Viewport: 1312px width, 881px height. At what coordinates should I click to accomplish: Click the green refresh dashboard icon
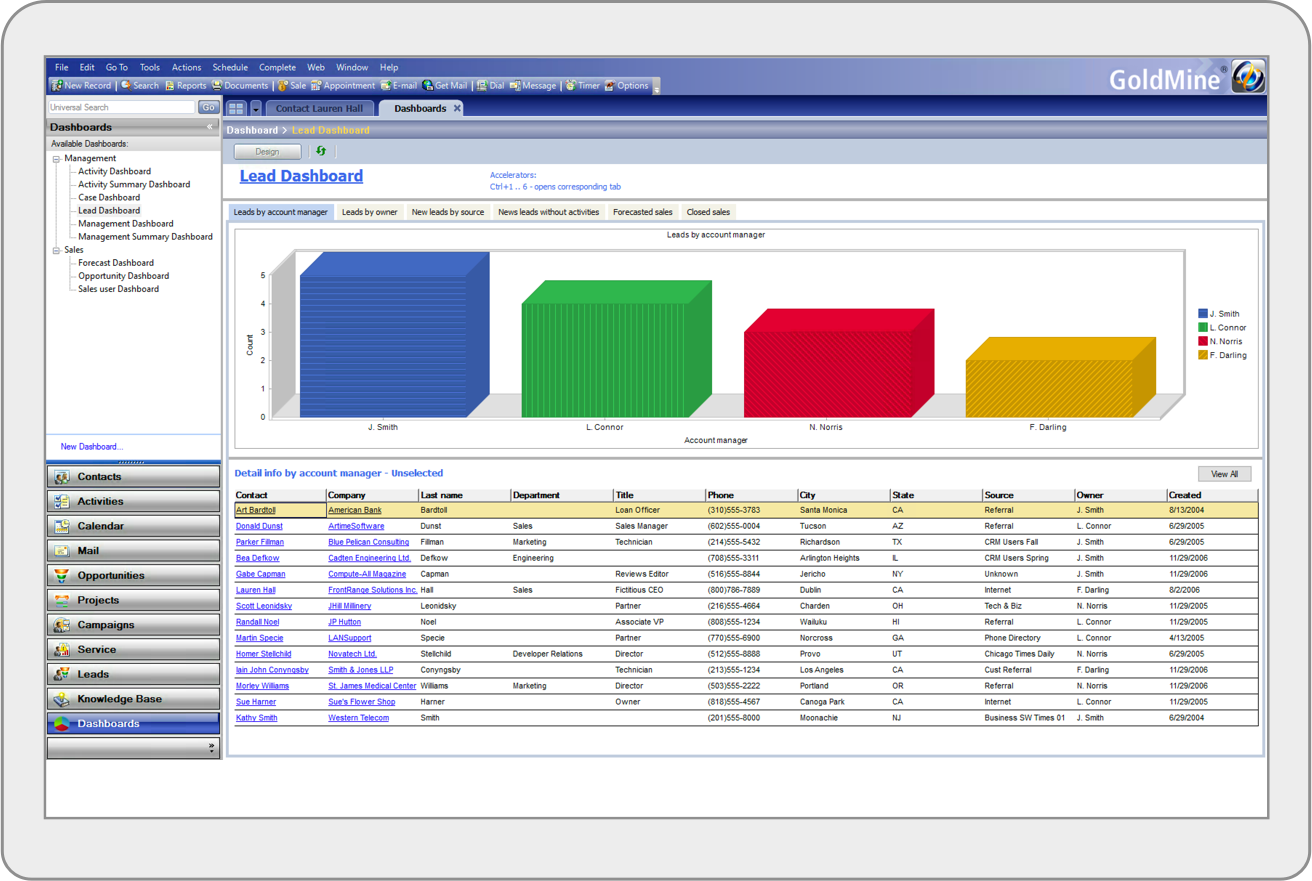tap(321, 151)
